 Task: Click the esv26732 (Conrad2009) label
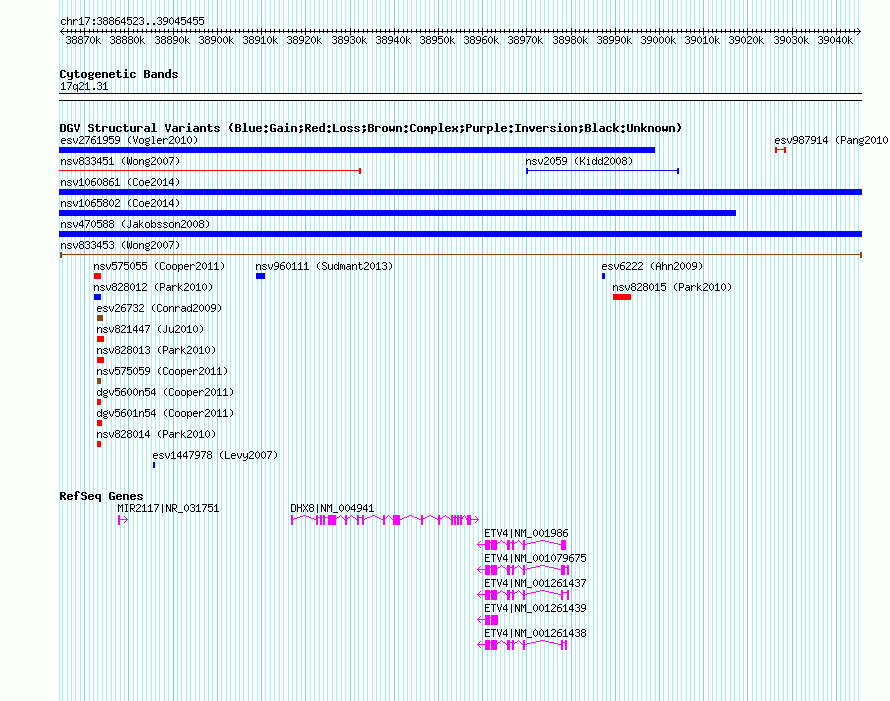(159, 308)
